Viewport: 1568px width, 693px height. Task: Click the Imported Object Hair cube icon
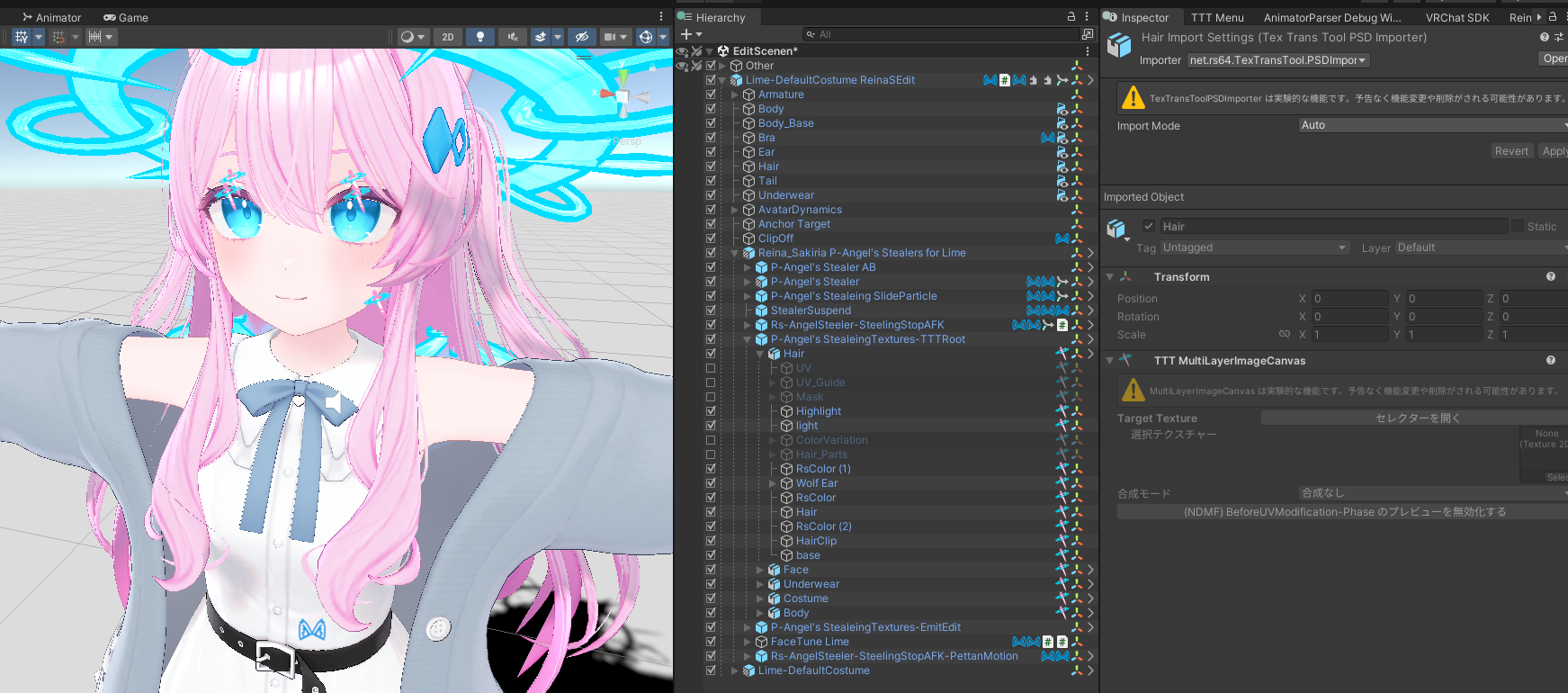[x=1116, y=229]
